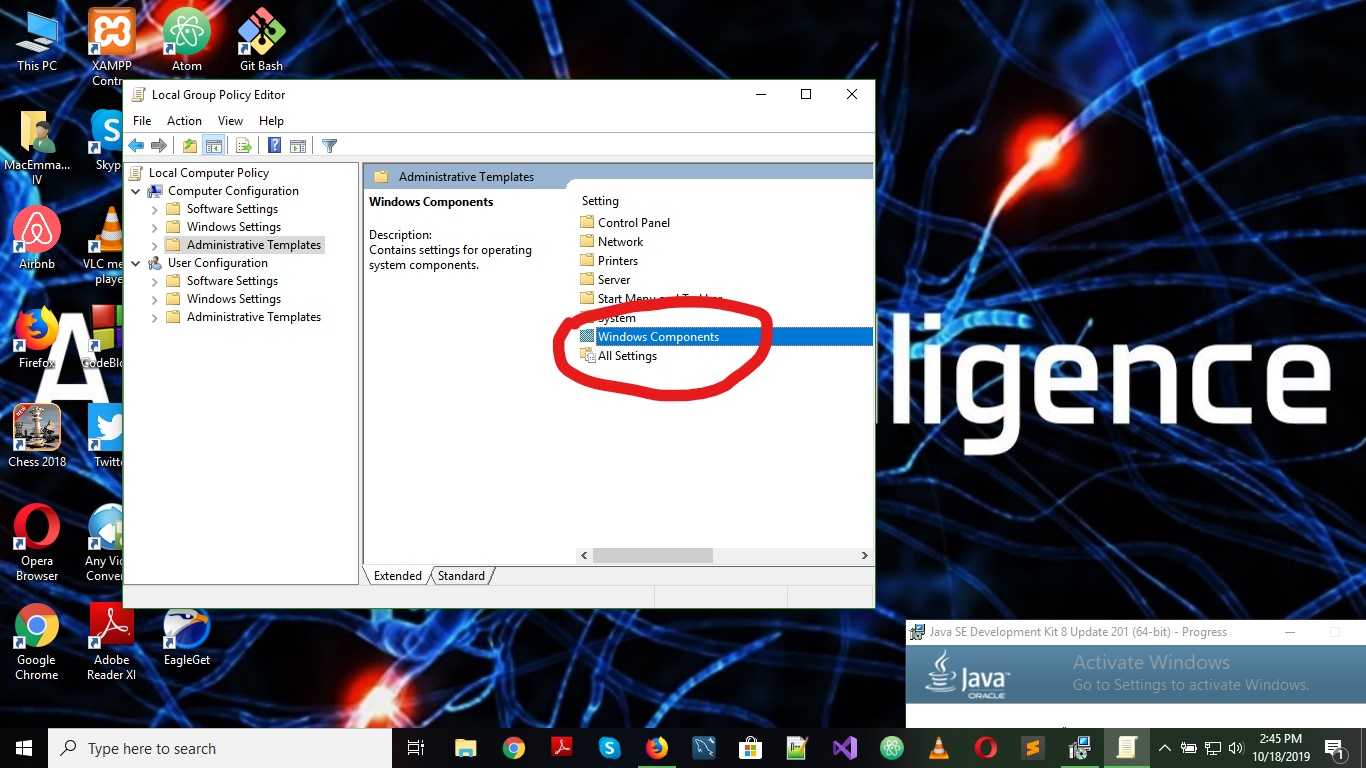
Task: Switch to the Extended tab
Action: (x=397, y=576)
